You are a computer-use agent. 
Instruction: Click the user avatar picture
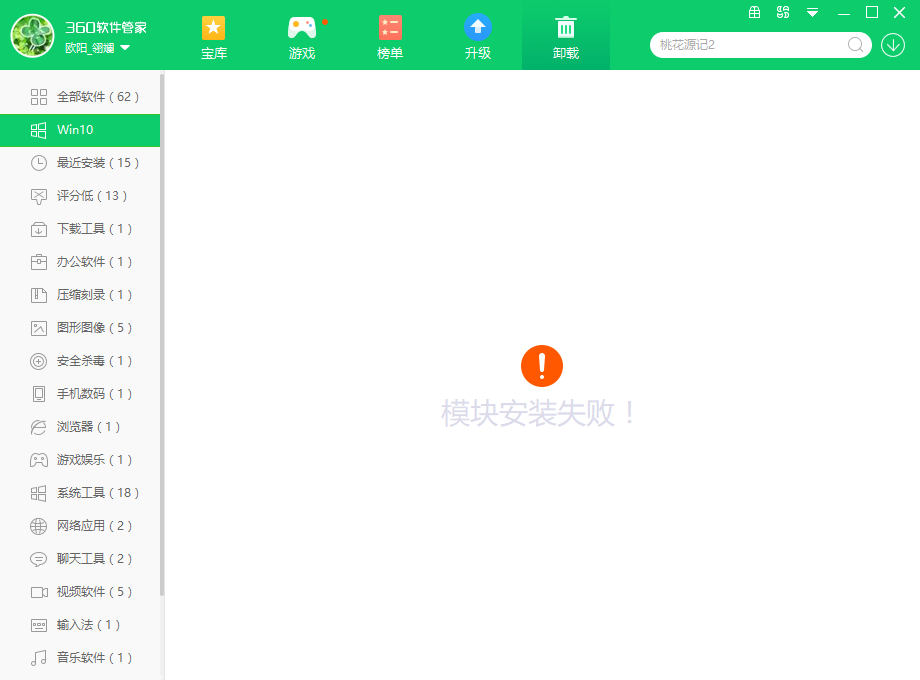click(32, 36)
